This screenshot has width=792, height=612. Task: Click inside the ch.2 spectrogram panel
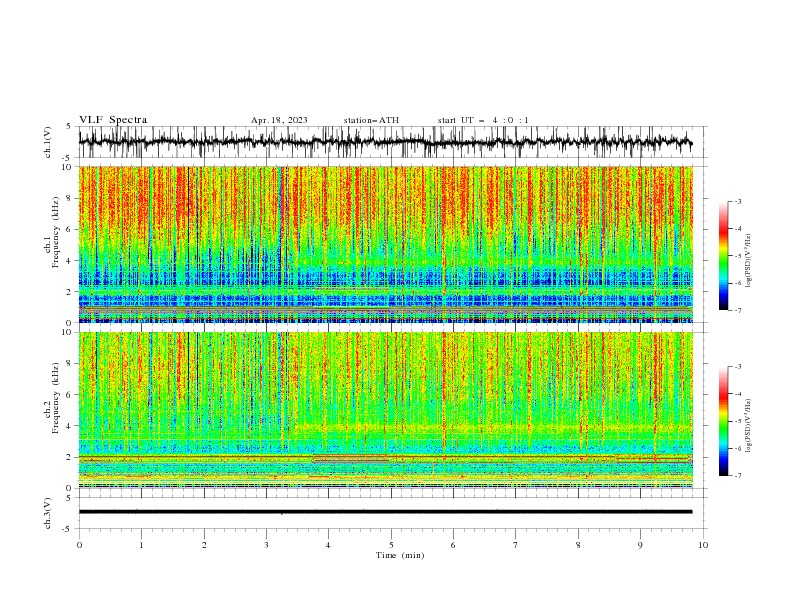(x=385, y=410)
